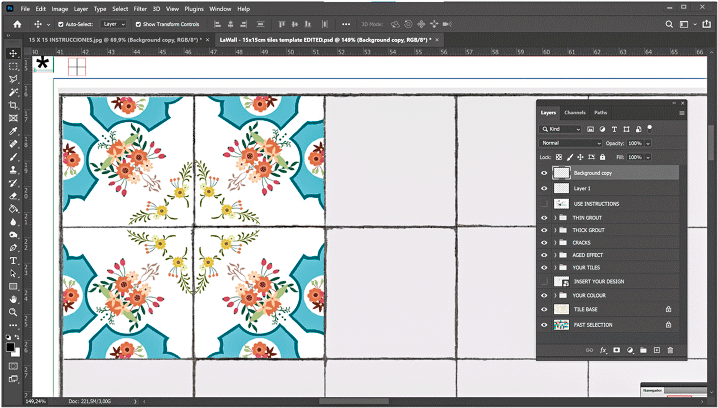Screen dimensions: 718x408
Task: Expand the THIN GROUT layer group
Action: (x=554, y=217)
